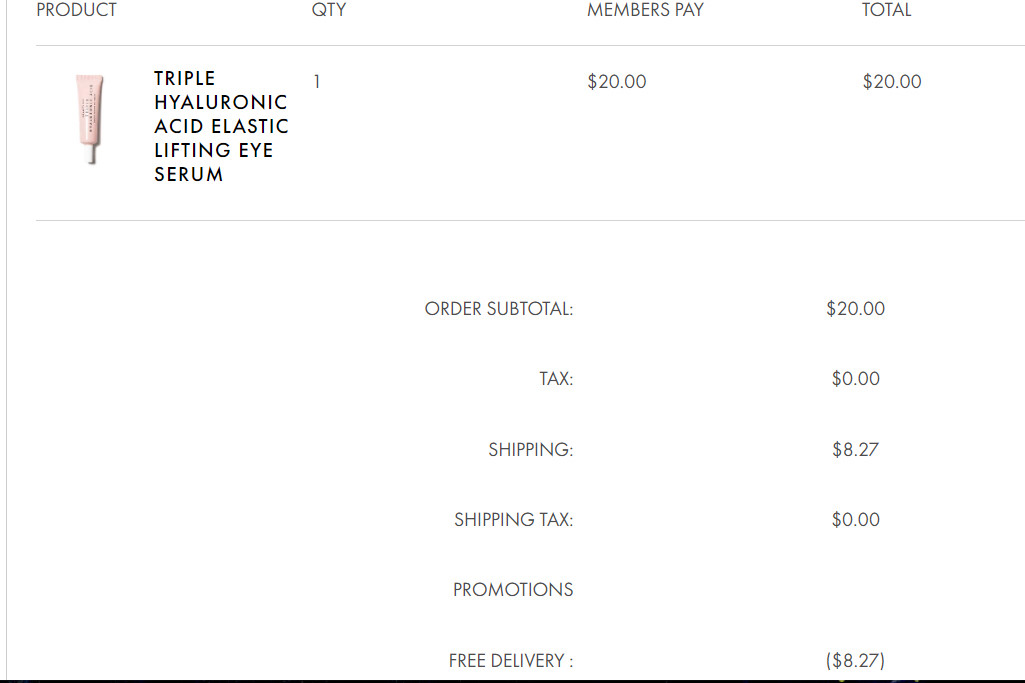Viewport: 1025px width, 683px height.
Task: Click the free delivery discount ($8.27)
Action: (x=855, y=660)
